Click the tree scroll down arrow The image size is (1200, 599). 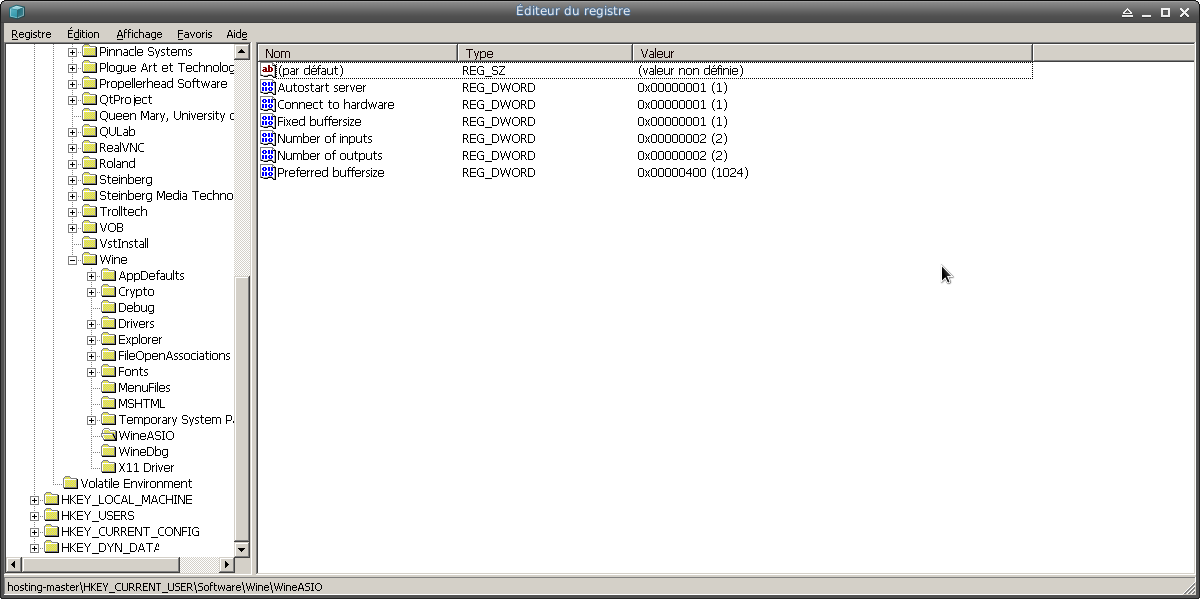(x=241, y=549)
